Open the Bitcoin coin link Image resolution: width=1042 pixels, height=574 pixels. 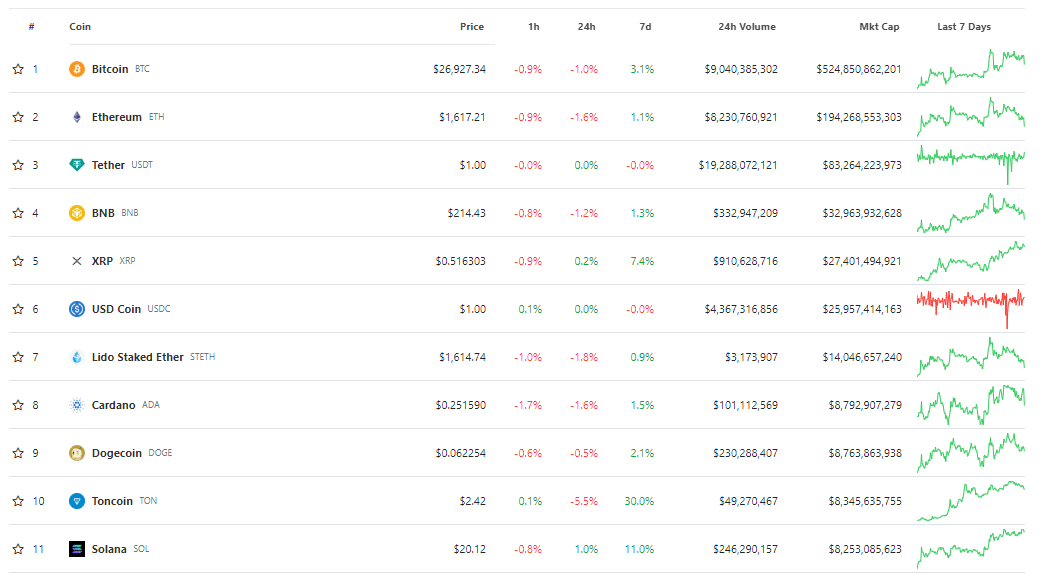tap(110, 69)
